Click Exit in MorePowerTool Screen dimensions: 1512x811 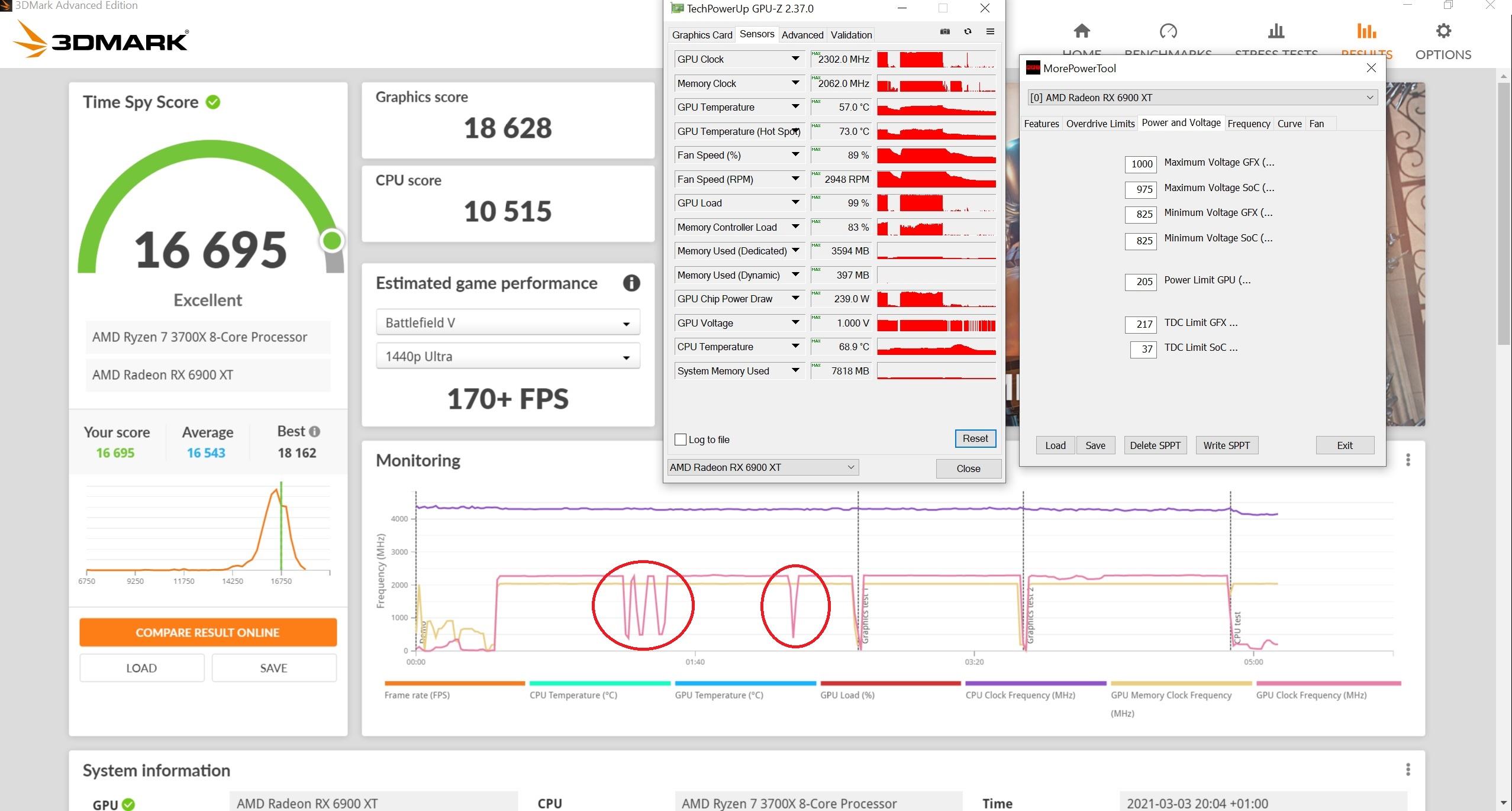click(1345, 445)
